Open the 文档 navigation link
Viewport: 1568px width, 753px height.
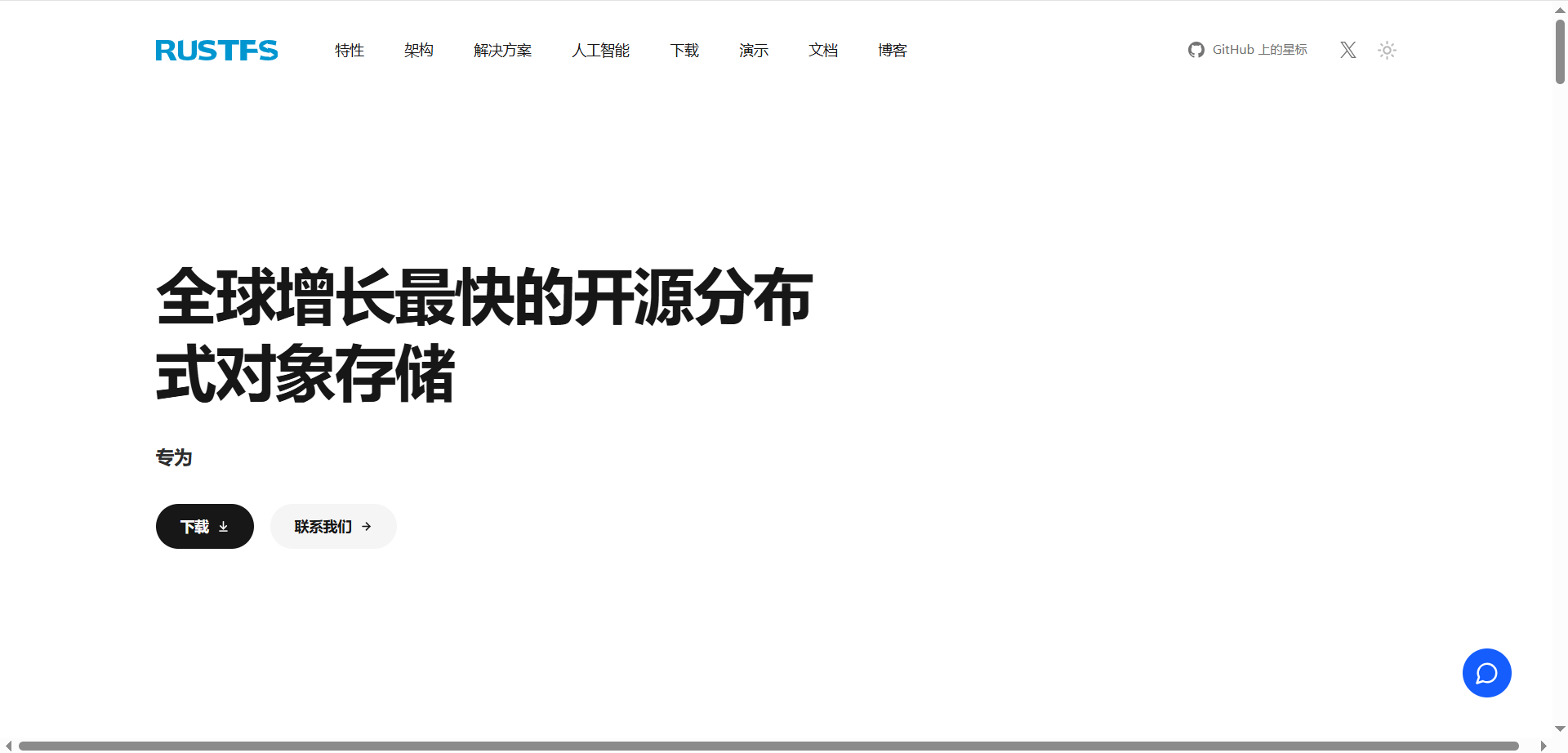[823, 51]
